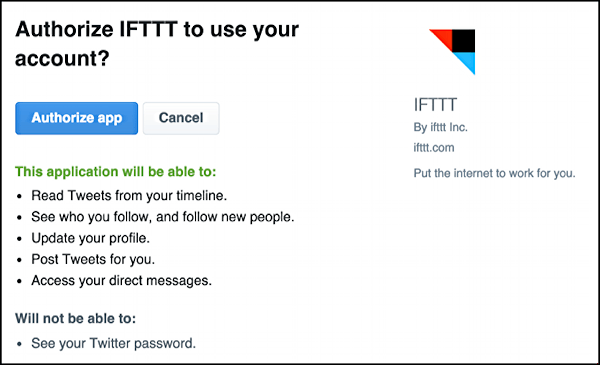
Task: Click "This application will be able to:" heading
Action: [116, 172]
